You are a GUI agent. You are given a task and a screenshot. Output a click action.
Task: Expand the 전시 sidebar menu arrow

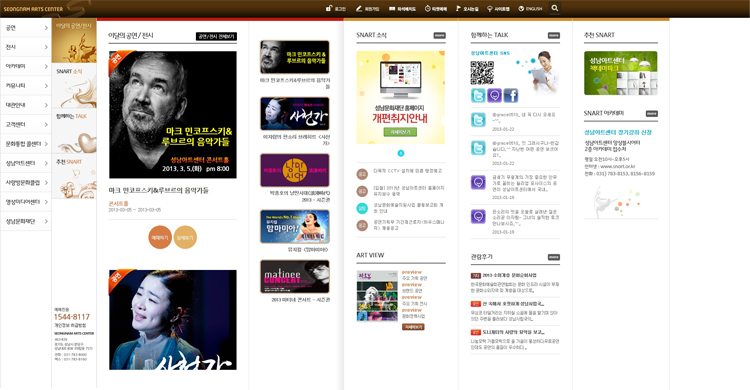(x=46, y=47)
